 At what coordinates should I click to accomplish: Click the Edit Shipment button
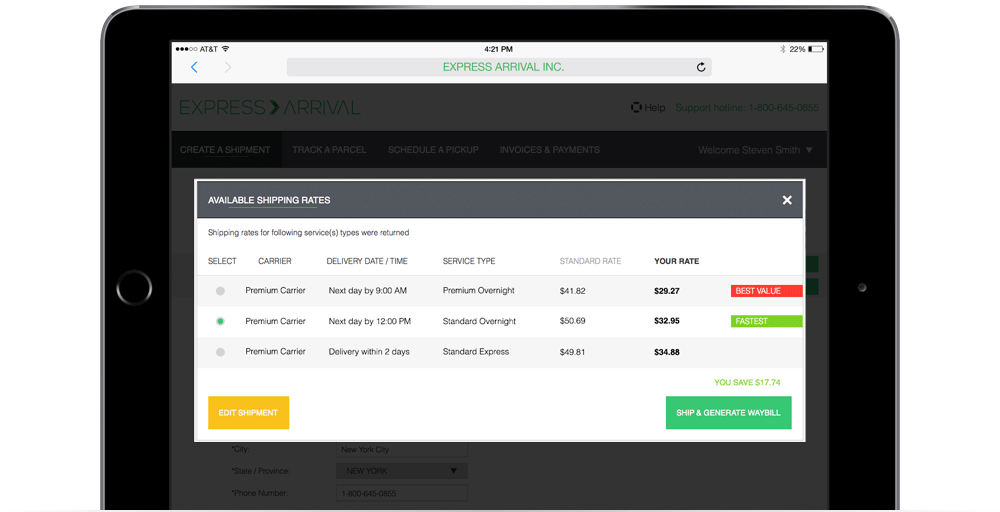pos(248,413)
